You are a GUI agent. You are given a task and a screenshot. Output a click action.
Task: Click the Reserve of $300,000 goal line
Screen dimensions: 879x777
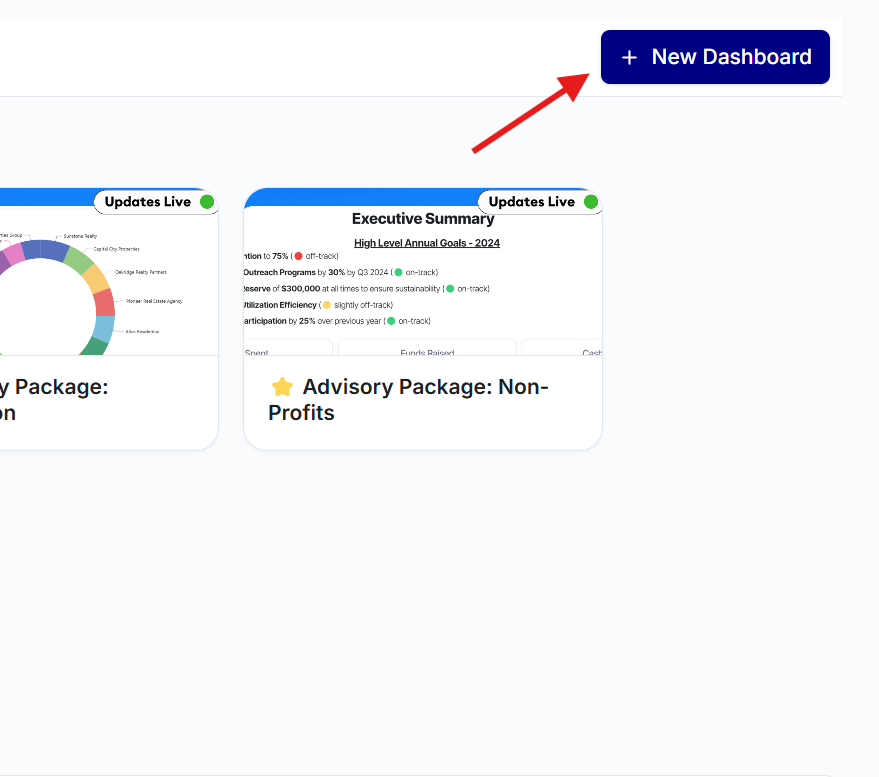[x=367, y=289]
